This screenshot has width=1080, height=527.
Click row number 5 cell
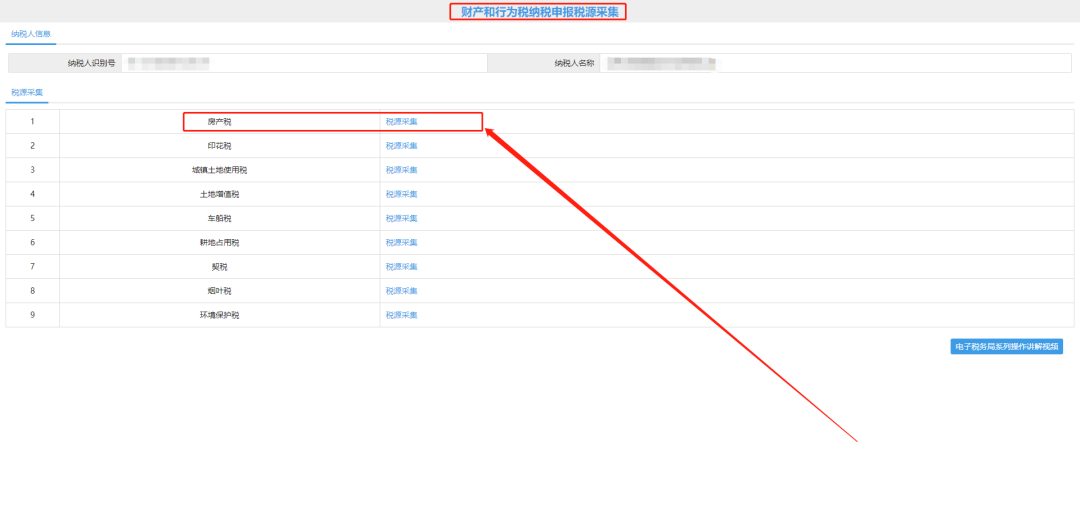tap(32, 218)
